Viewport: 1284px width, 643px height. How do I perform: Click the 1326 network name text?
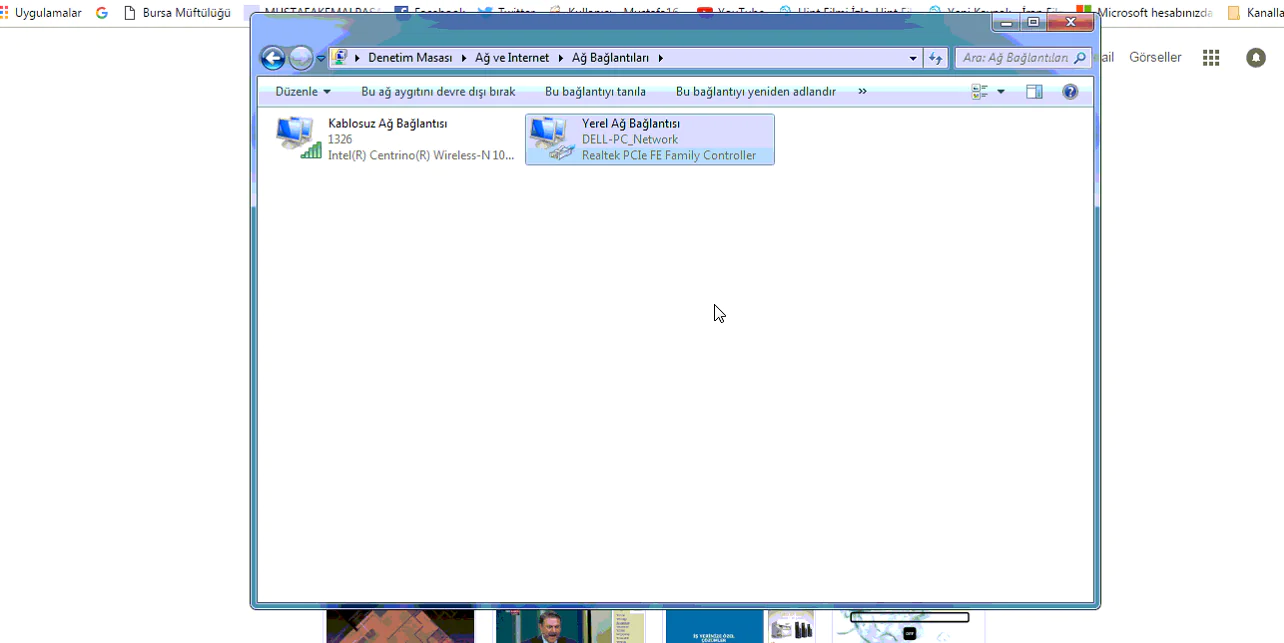coord(340,139)
